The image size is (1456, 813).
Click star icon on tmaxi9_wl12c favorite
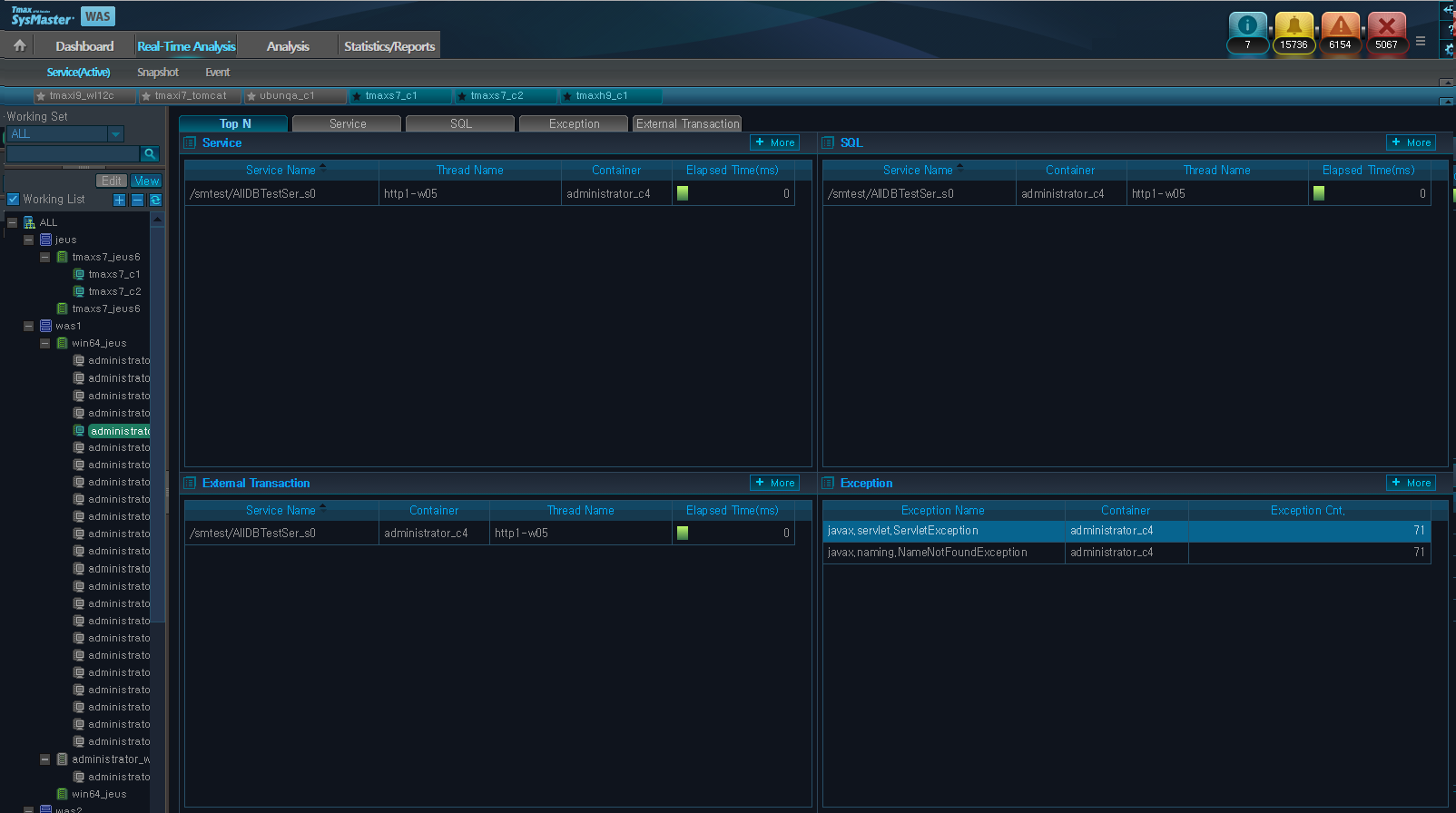[41, 96]
